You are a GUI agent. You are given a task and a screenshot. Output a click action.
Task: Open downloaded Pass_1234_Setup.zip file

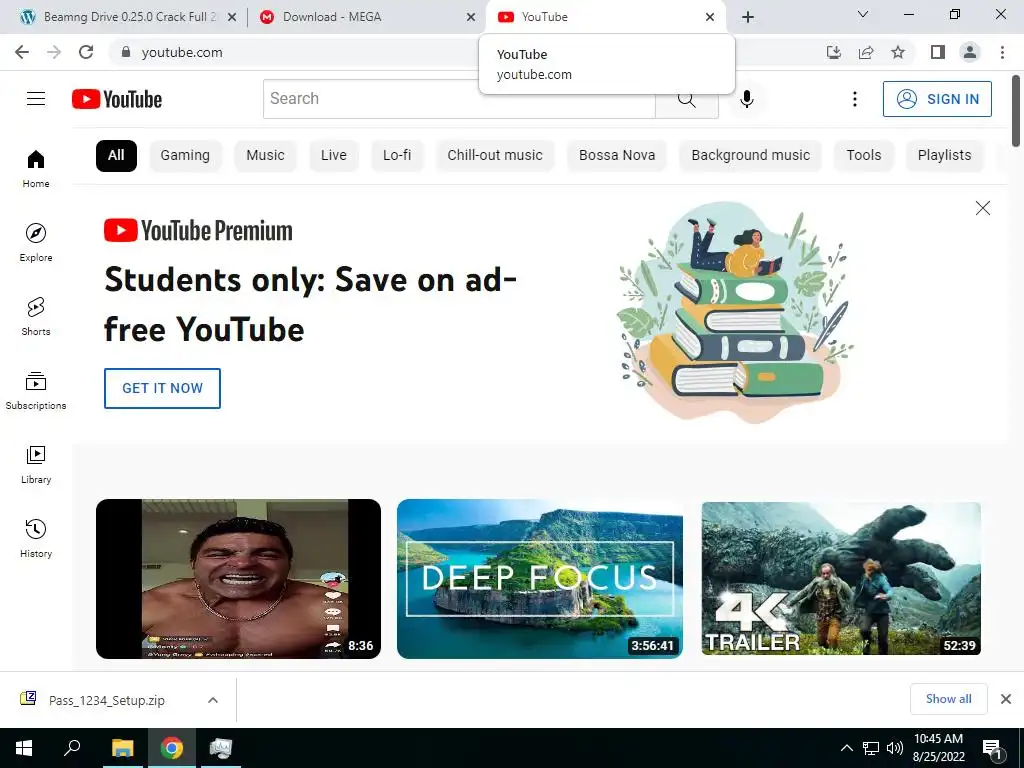click(106, 700)
